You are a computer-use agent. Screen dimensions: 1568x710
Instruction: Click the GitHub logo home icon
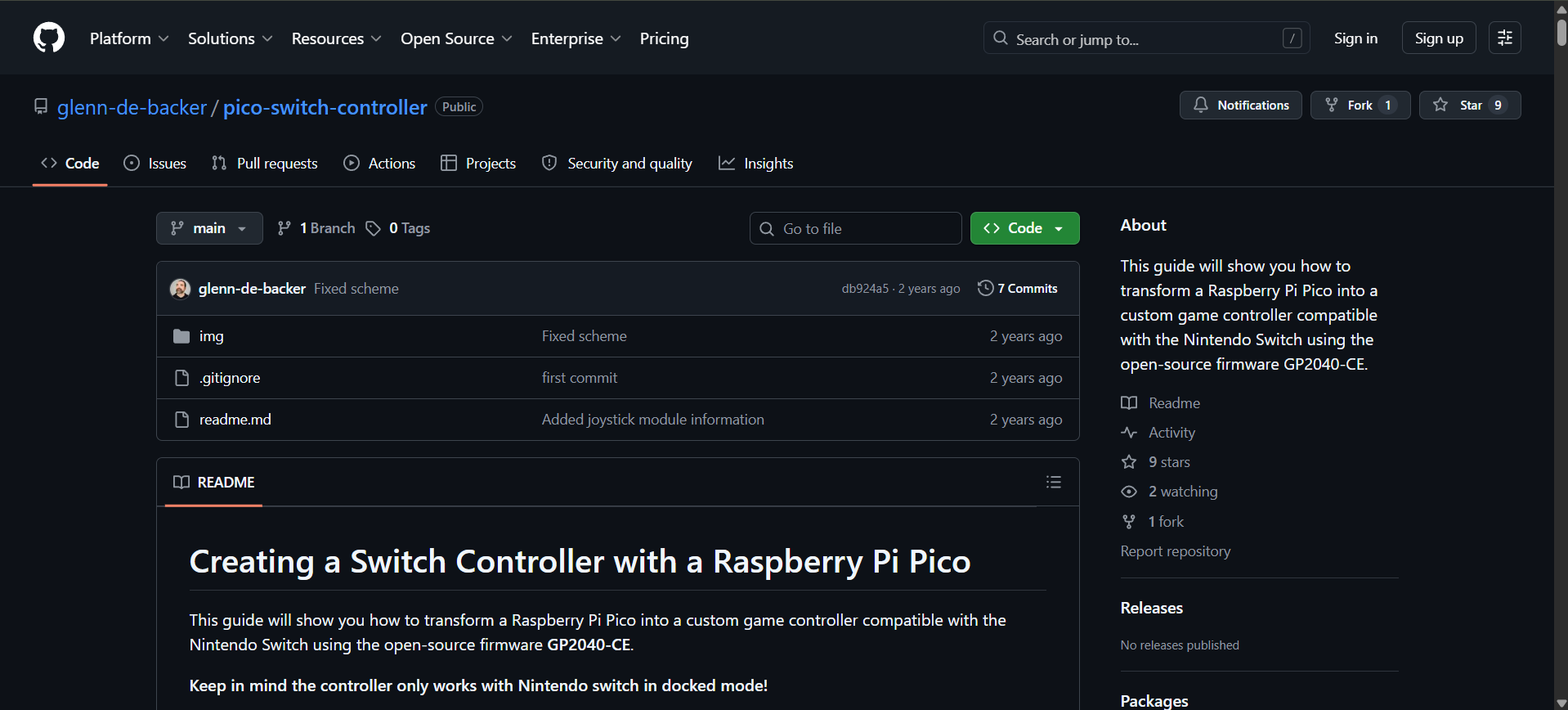[x=49, y=38]
